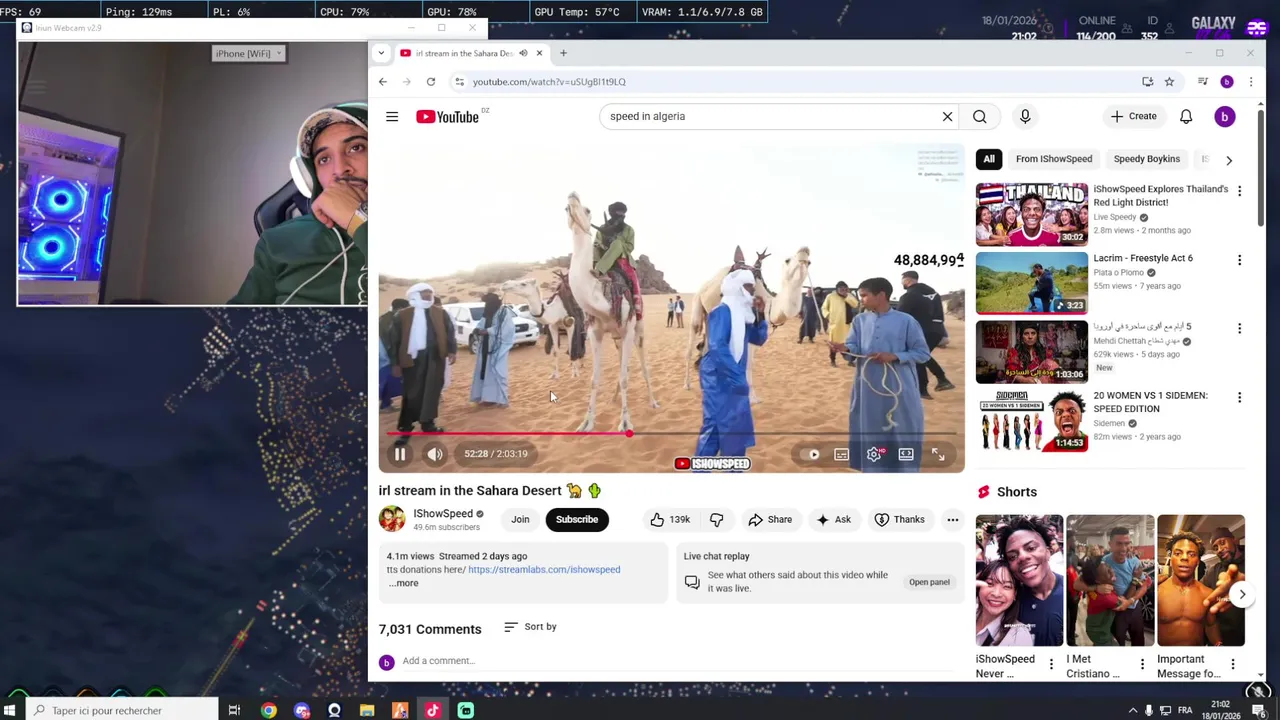Viewport: 1280px width, 720px height.
Task: Open options for the Lacrim Freestyle video
Action: pyautogui.click(x=1239, y=260)
